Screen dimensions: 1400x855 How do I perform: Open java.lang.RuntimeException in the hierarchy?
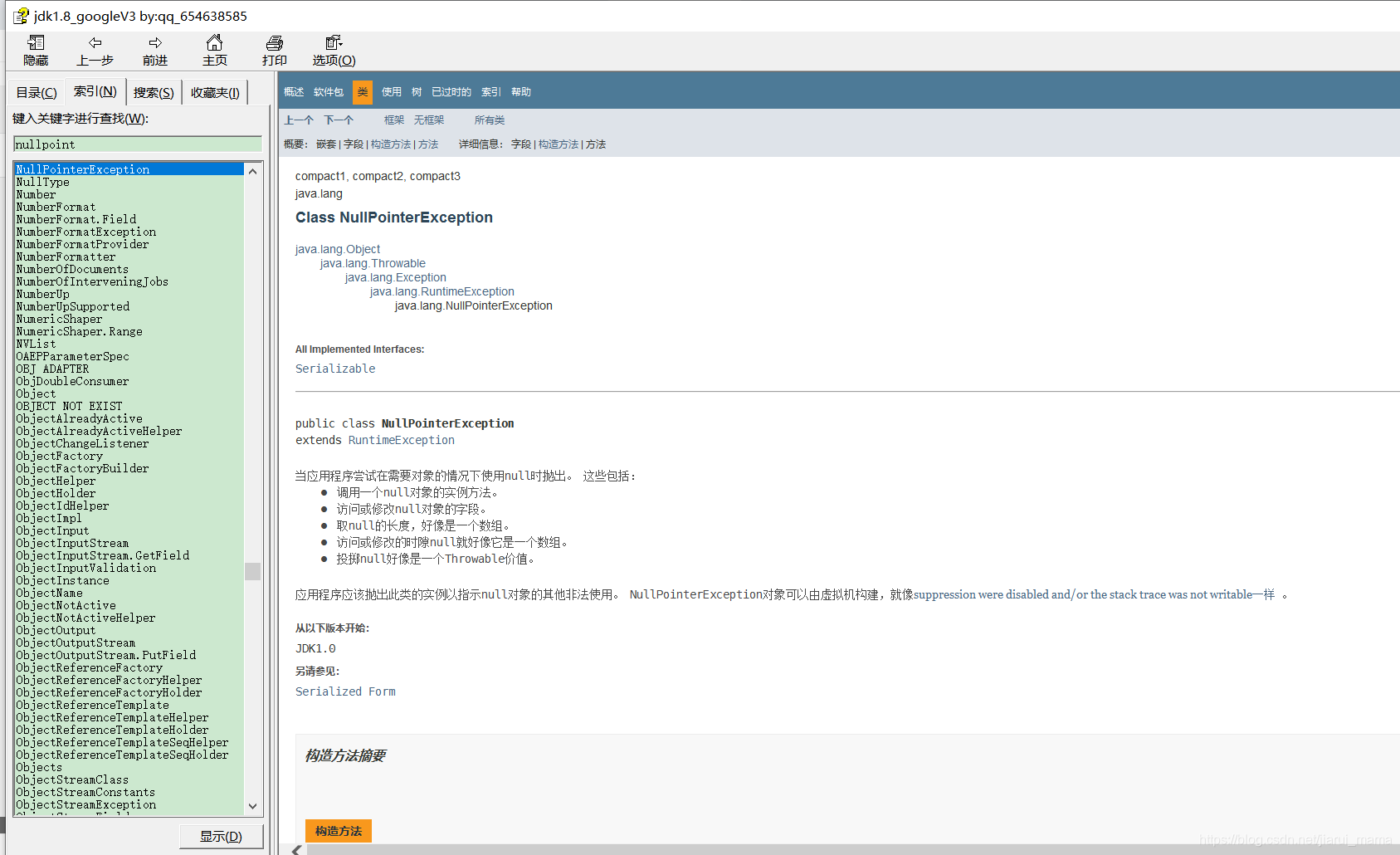442,291
